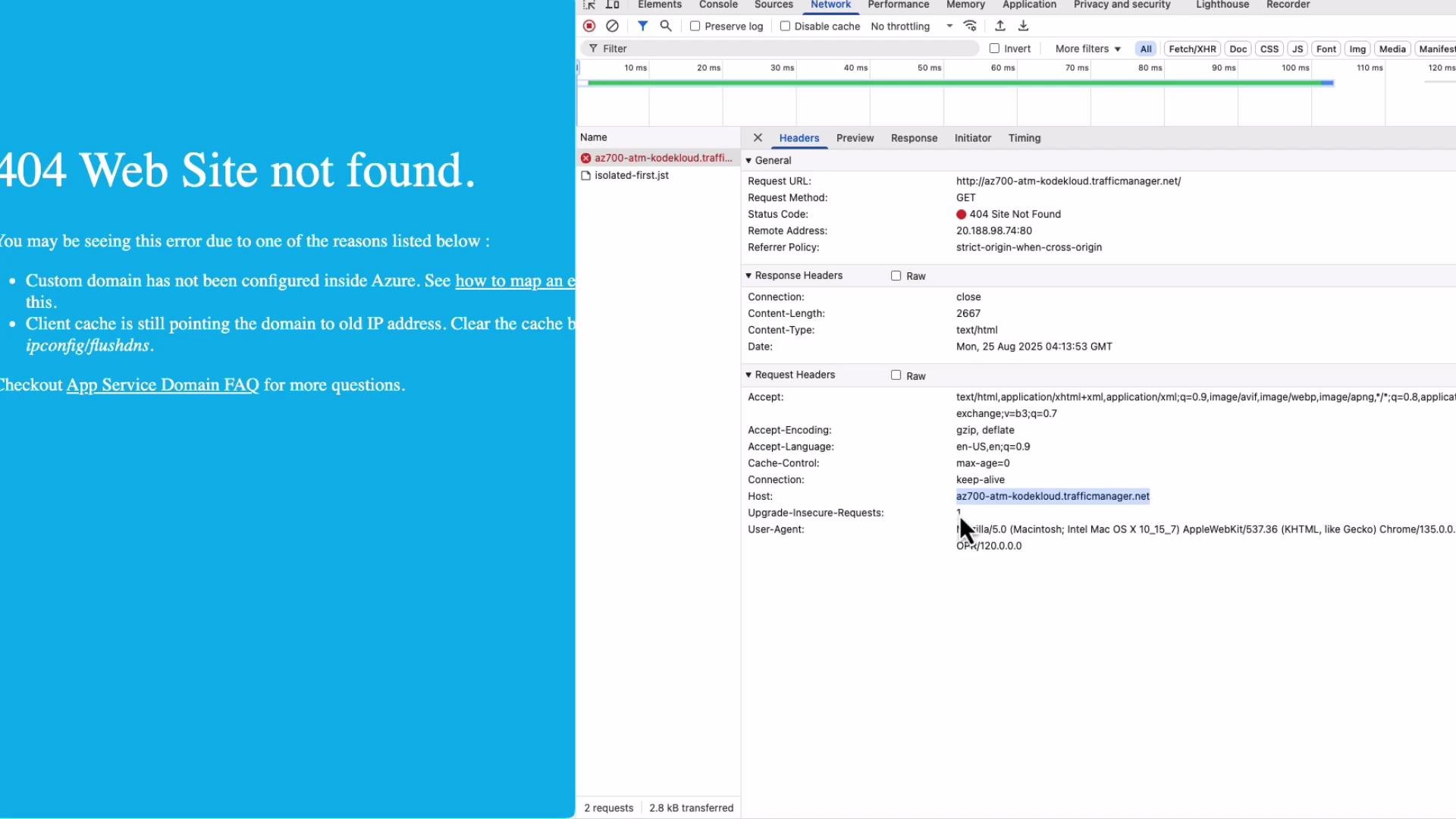The image size is (1456, 819).
Task: Select the All filter button
Action: (x=1146, y=49)
